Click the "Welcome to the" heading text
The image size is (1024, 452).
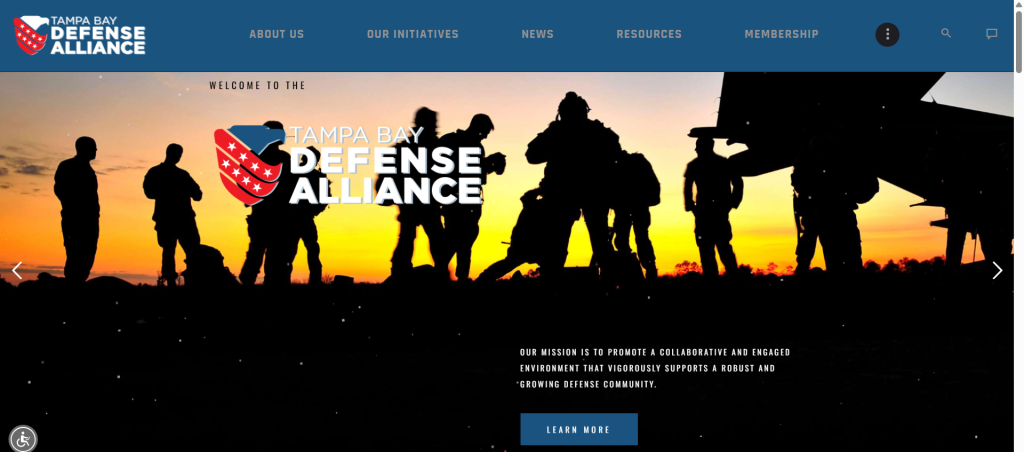(x=257, y=86)
